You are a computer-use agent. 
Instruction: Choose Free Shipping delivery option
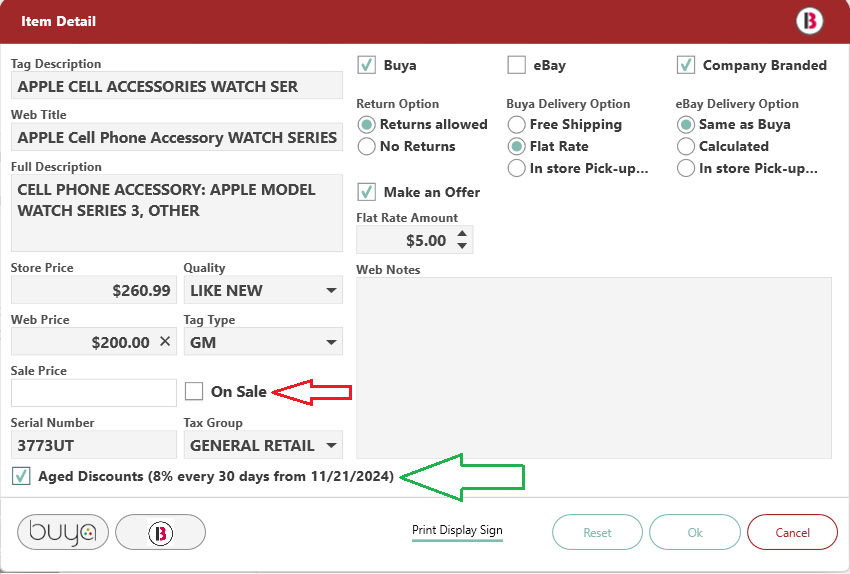pyautogui.click(x=517, y=125)
